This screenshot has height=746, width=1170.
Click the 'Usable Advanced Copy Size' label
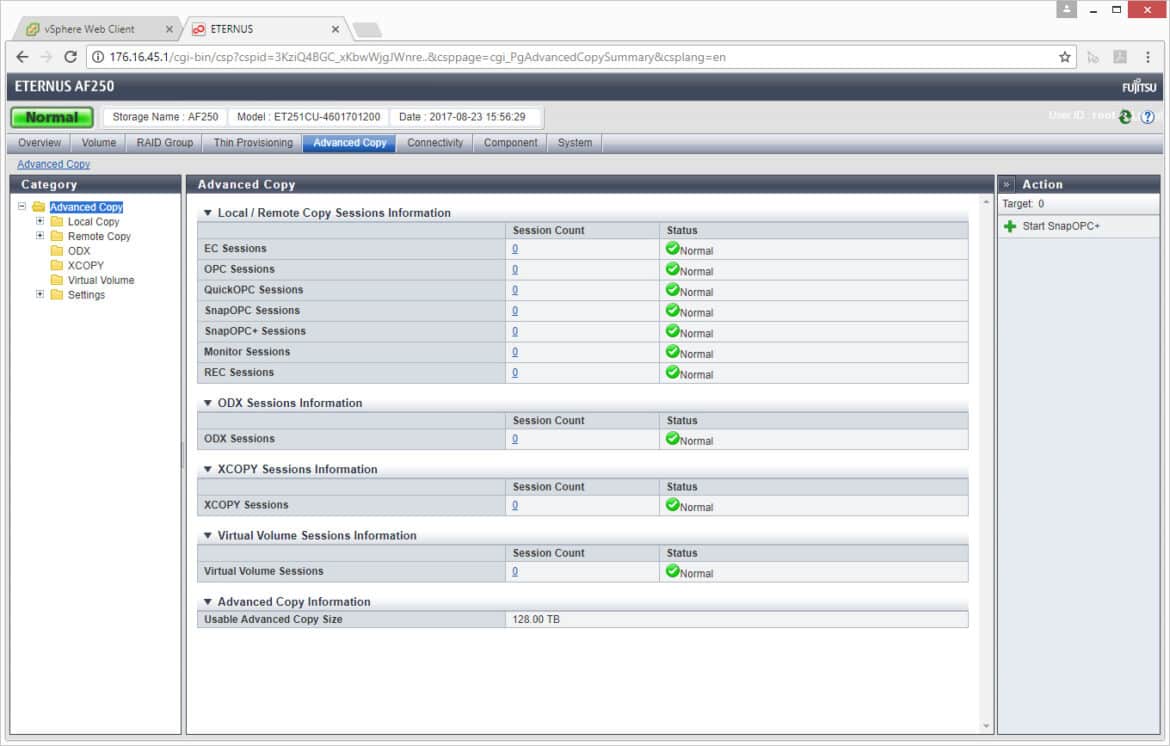click(x=273, y=619)
